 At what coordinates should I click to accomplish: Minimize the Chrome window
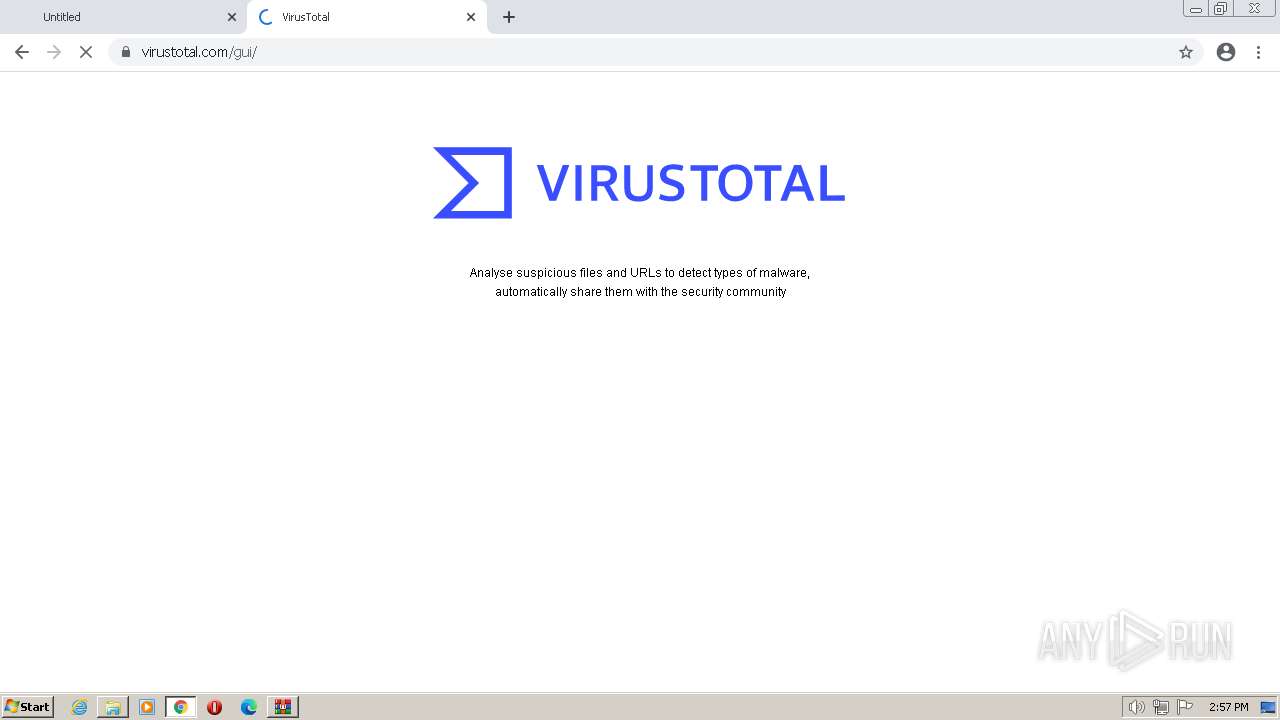click(x=1196, y=8)
